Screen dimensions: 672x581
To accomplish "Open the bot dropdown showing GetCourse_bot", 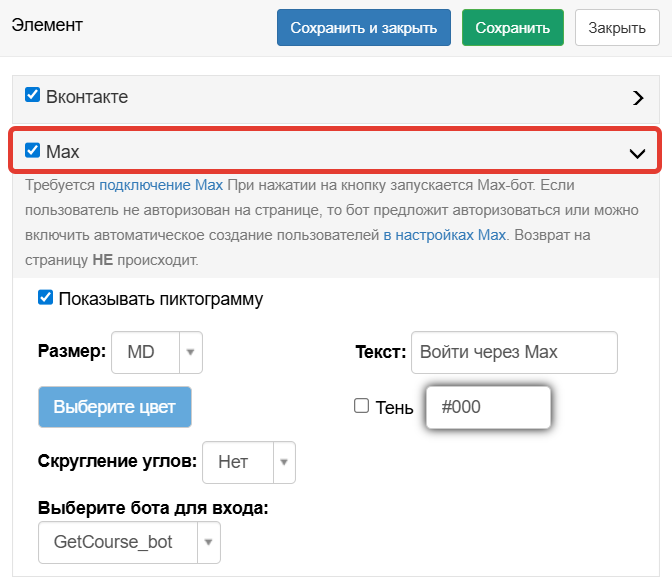I will coord(129,542).
